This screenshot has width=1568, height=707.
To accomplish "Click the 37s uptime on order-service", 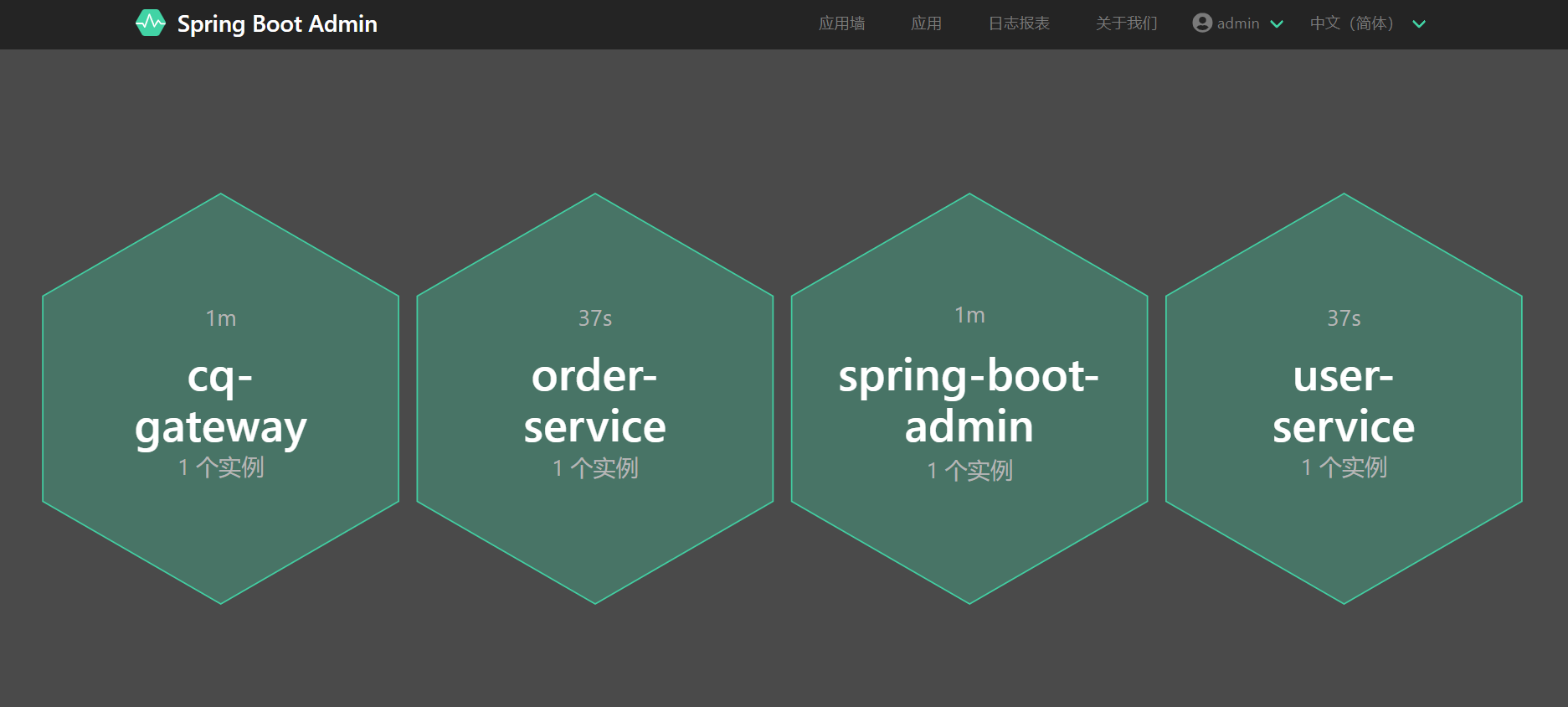I will (x=595, y=318).
